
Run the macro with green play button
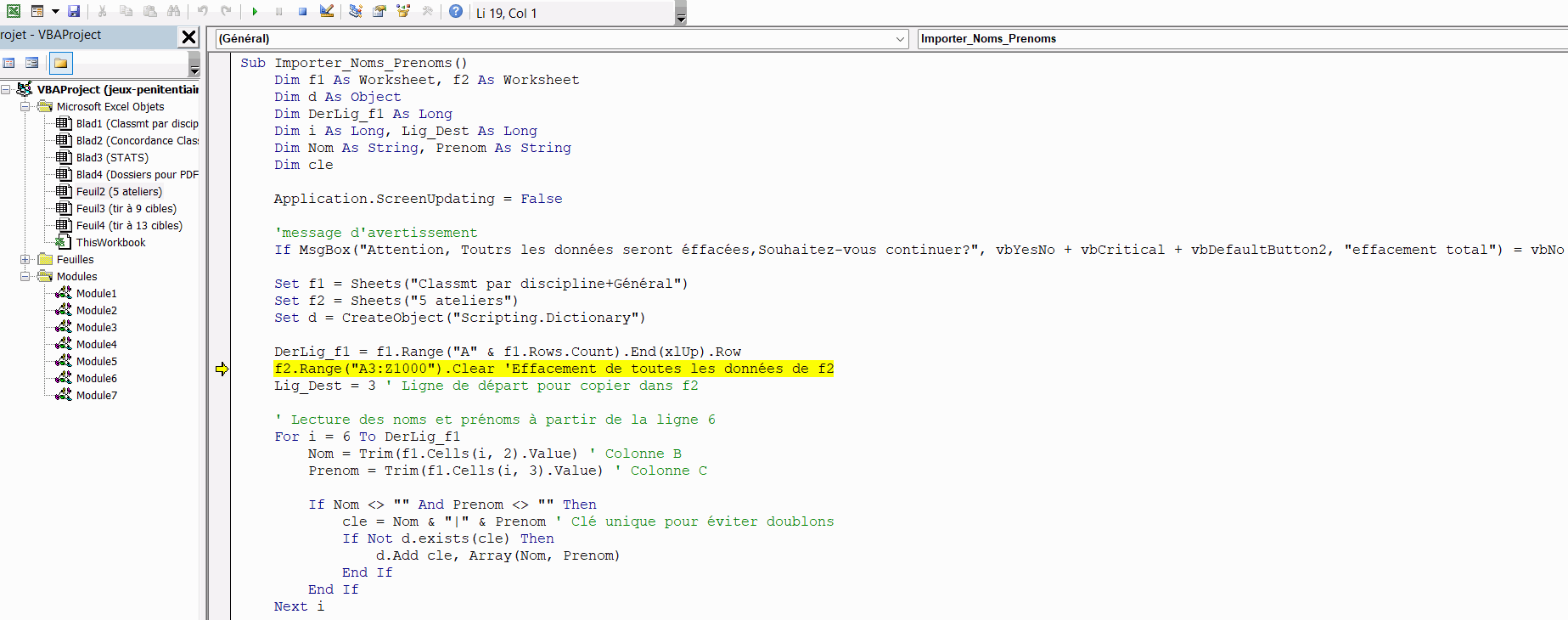255,11
